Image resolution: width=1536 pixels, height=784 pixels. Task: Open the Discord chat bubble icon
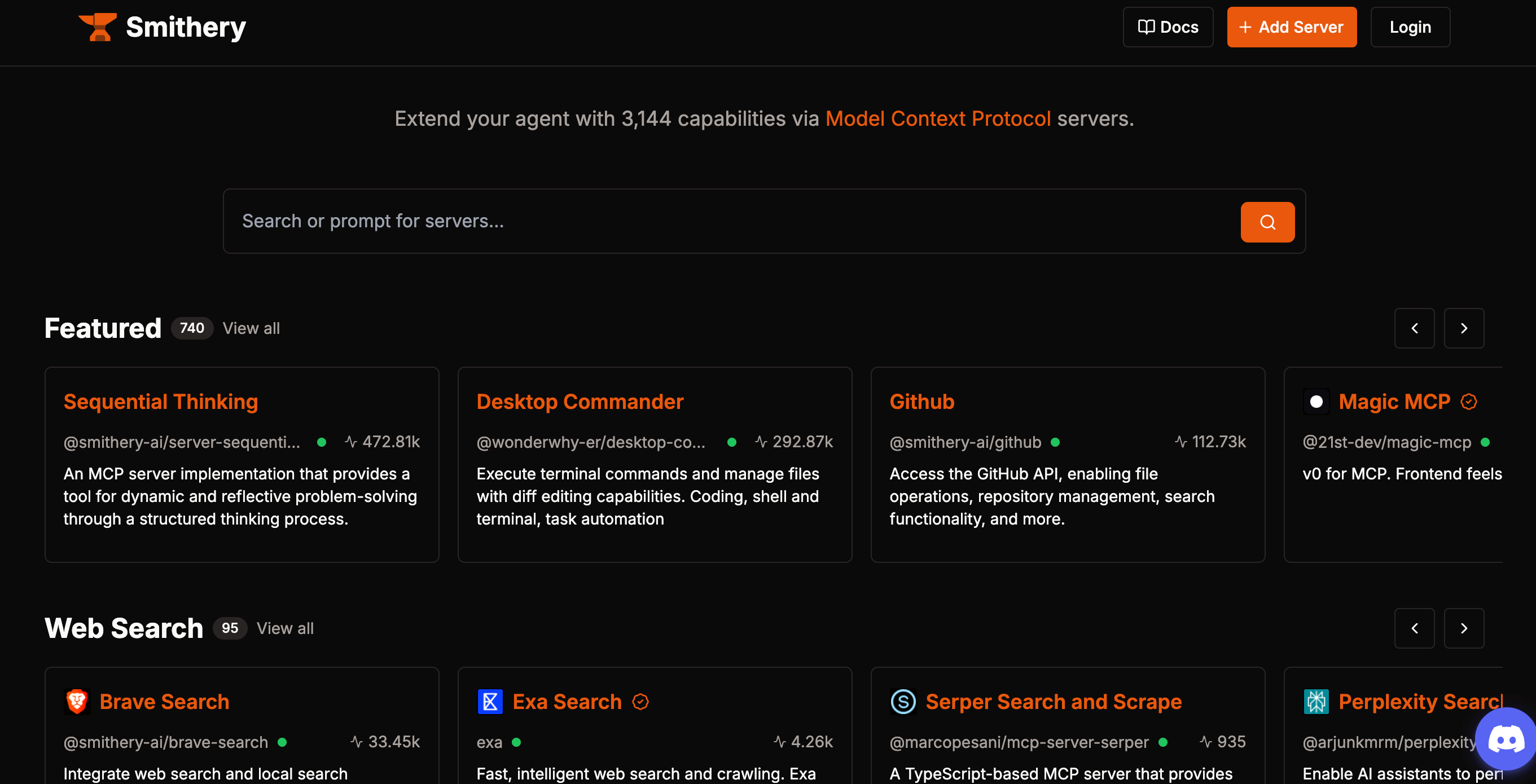pos(1506,740)
